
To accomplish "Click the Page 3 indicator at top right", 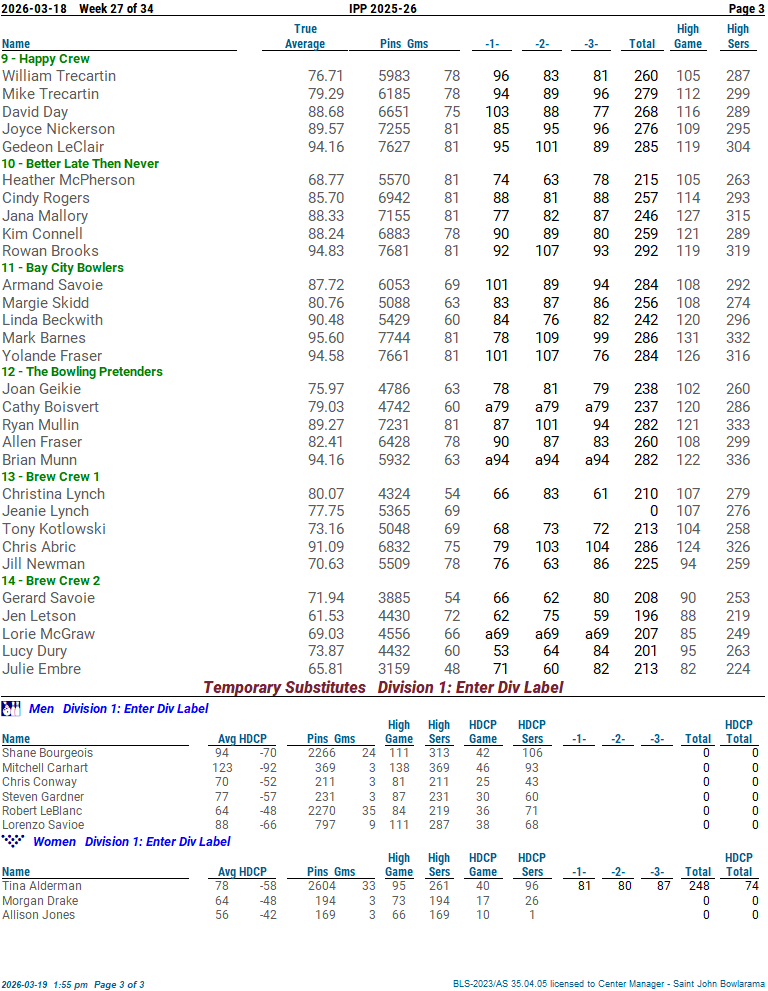I will (746, 8).
